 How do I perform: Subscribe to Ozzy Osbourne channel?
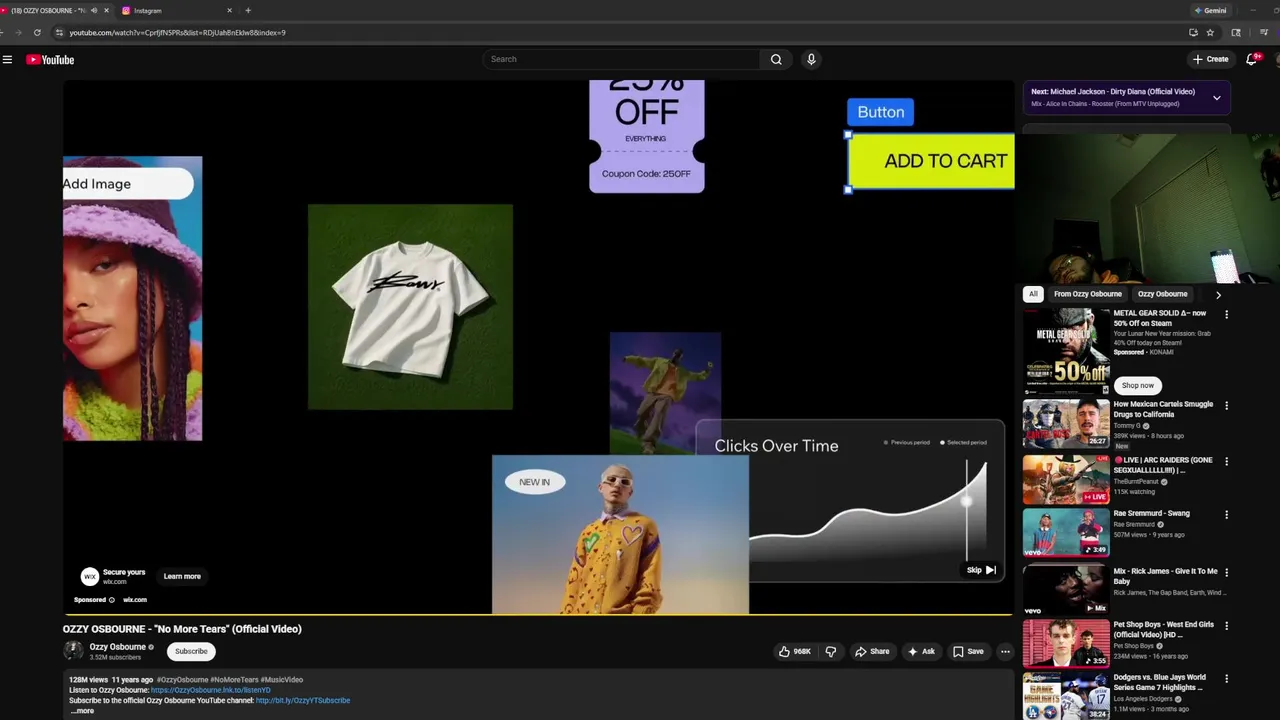[x=191, y=651]
